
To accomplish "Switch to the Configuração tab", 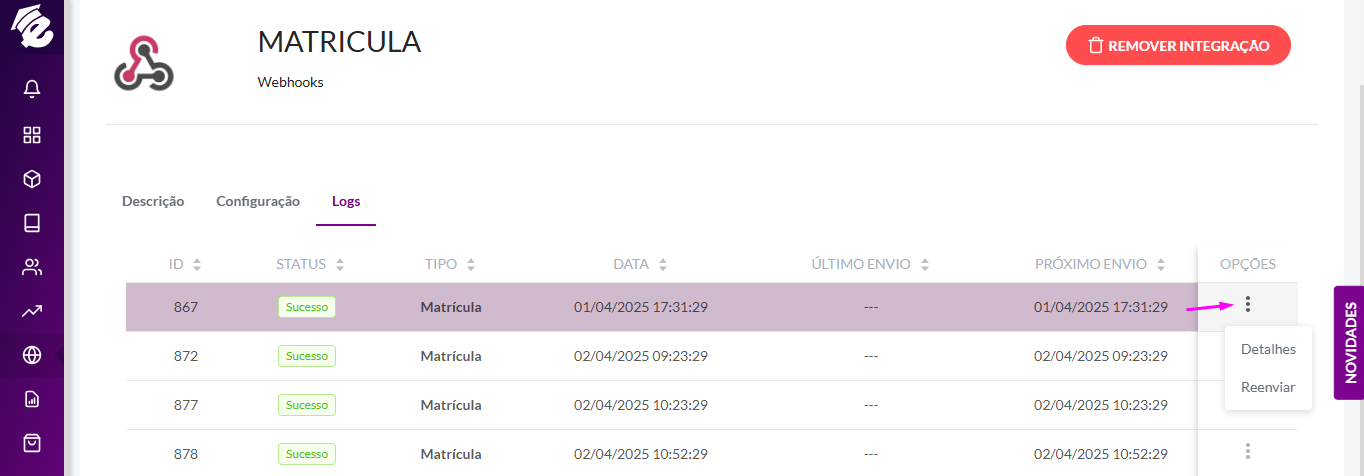I will tap(258, 201).
